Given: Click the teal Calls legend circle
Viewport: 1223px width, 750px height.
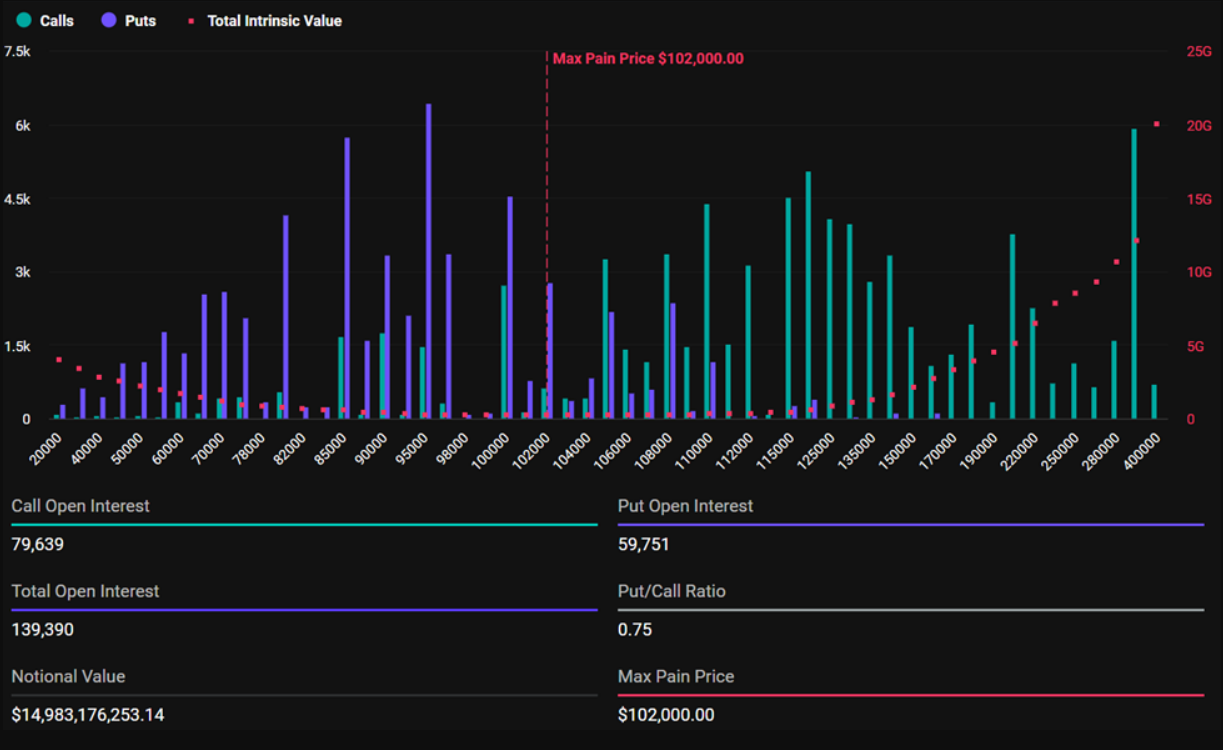Looking at the screenshot, I should click(24, 20).
